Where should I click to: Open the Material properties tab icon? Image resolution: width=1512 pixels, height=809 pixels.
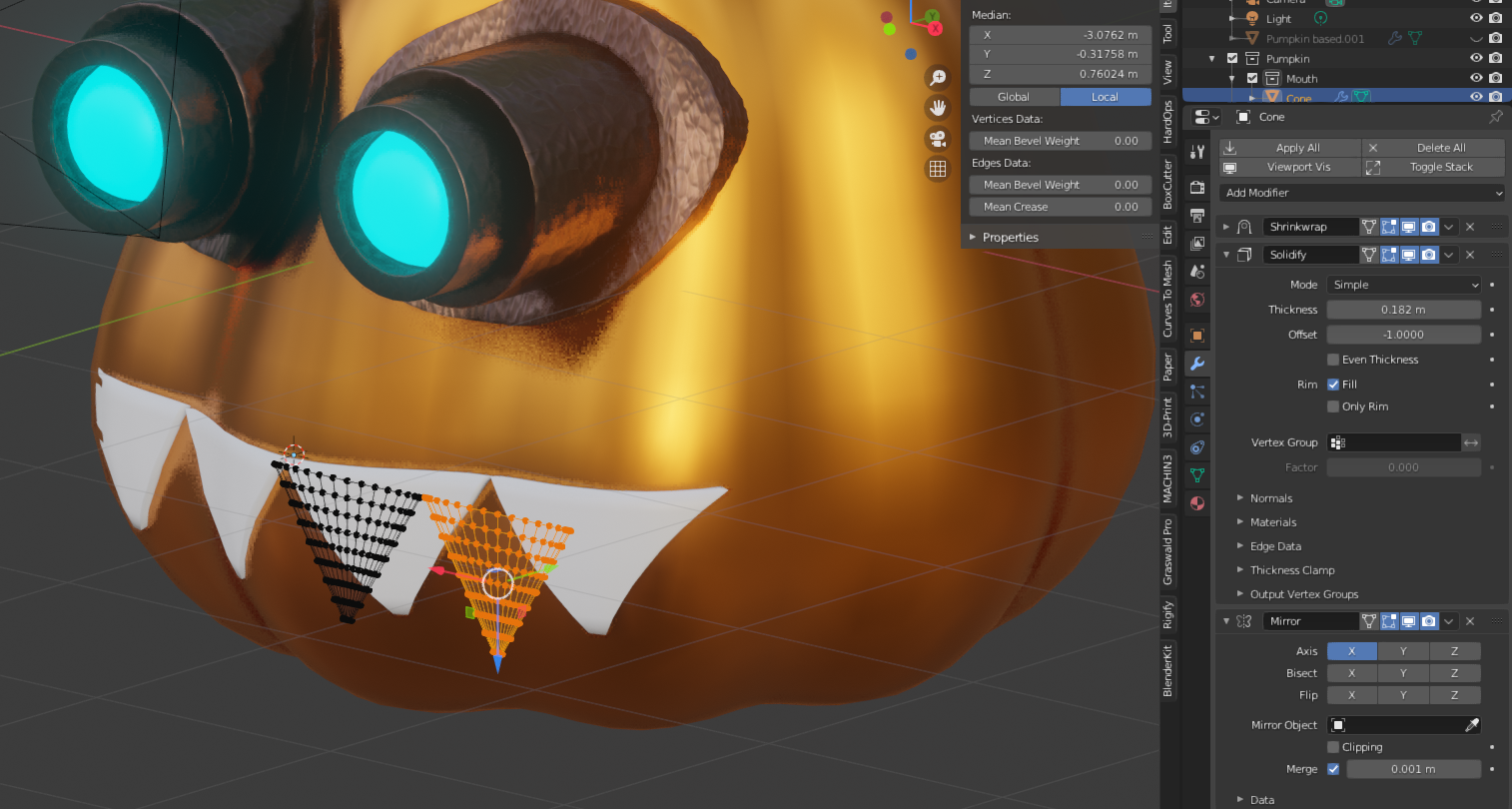[x=1197, y=503]
